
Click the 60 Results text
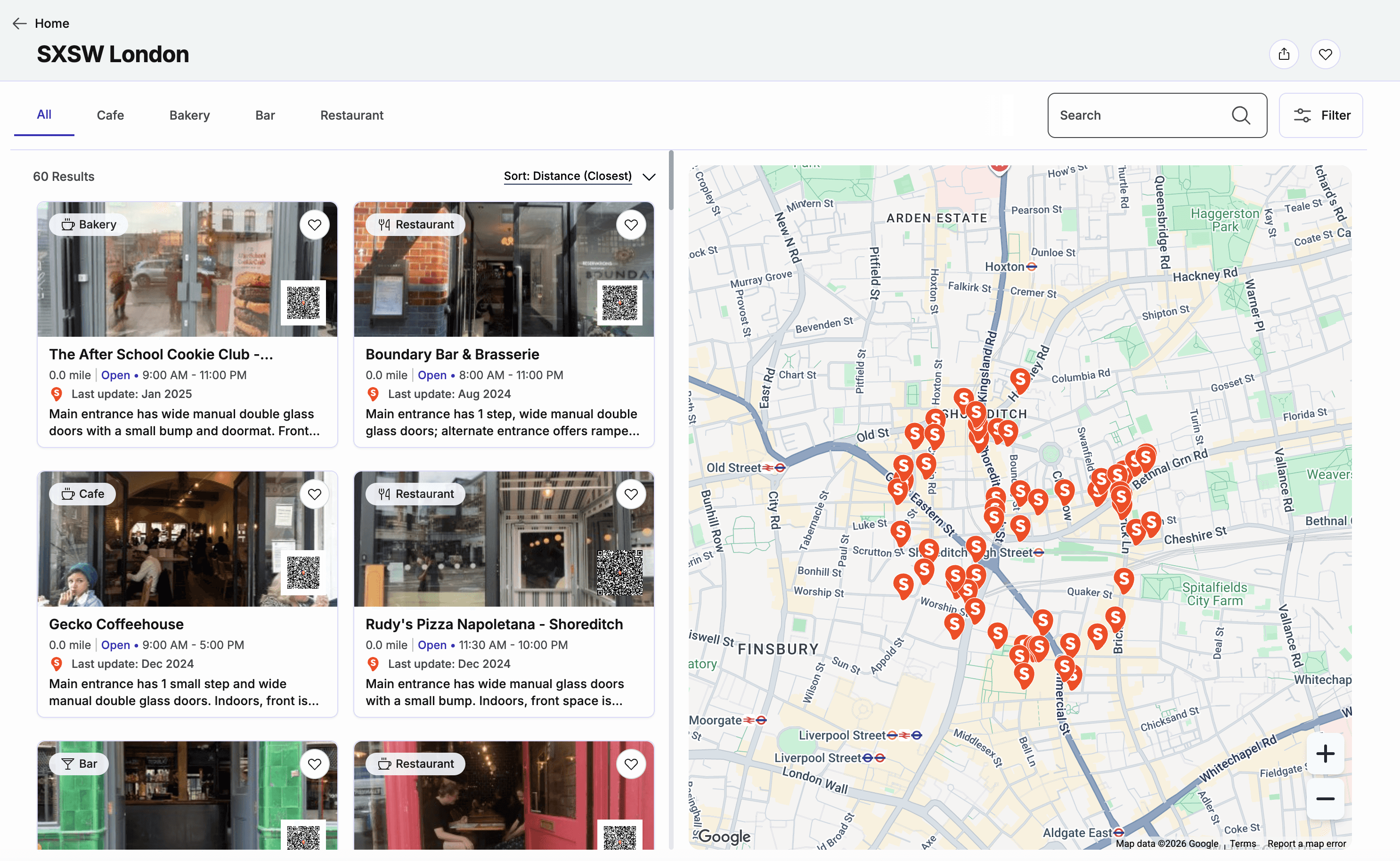[64, 177]
